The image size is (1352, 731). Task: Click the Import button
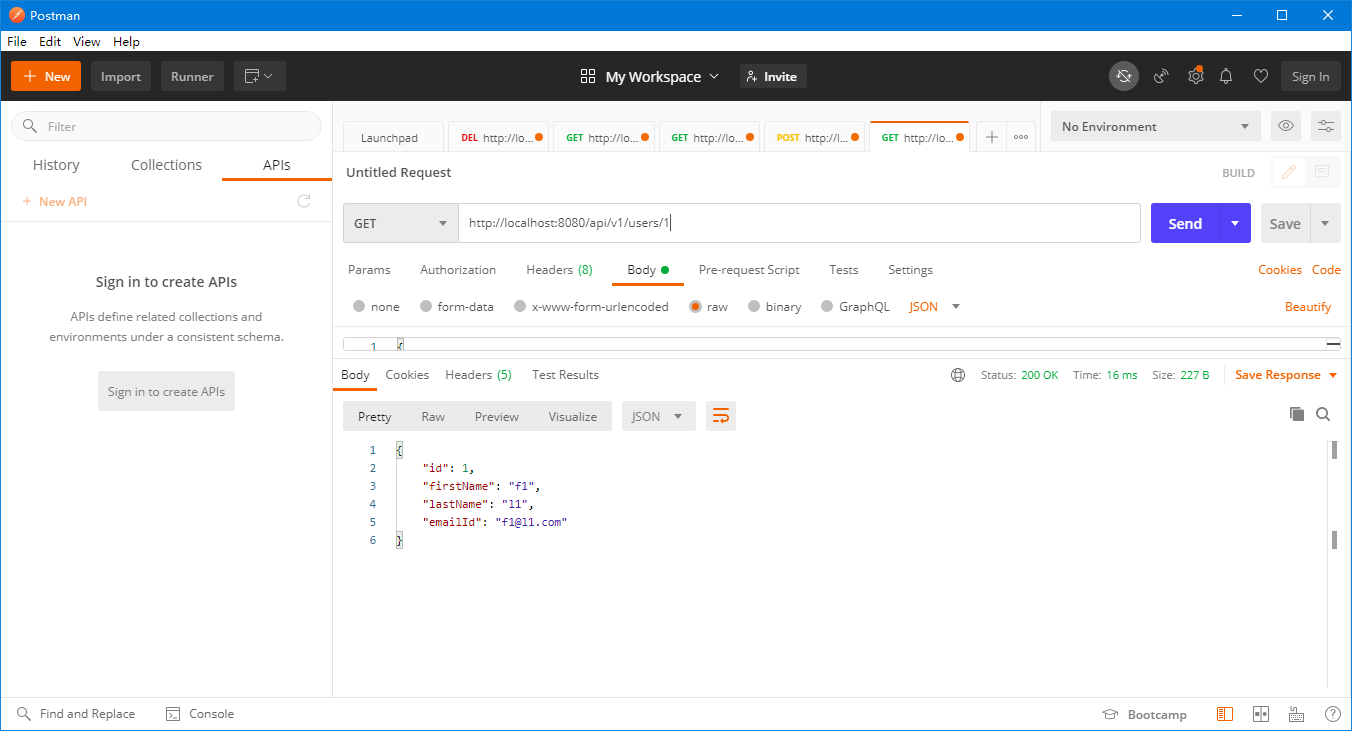point(121,76)
